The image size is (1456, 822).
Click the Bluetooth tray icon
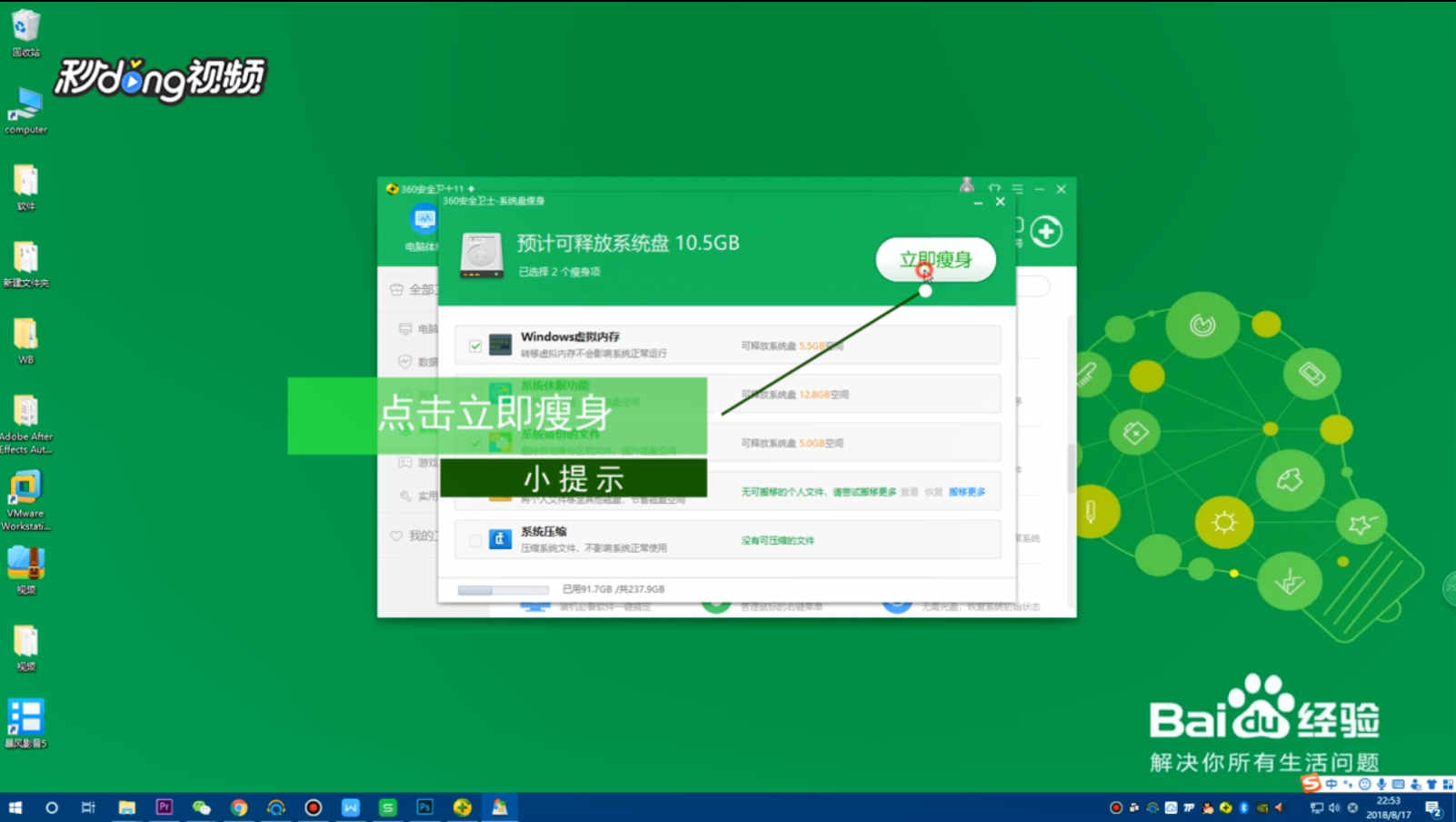pos(1244,807)
